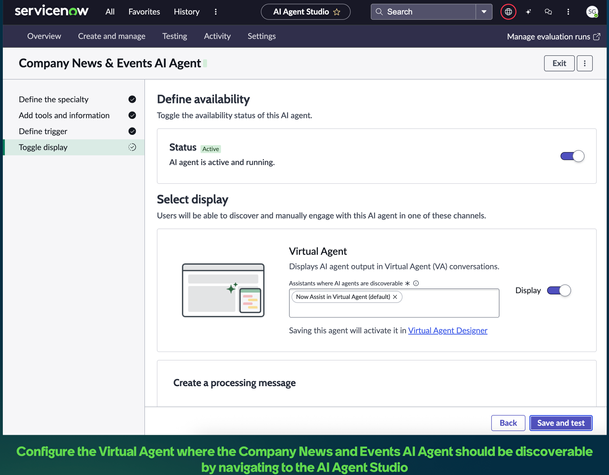
Task: Click the in-progress check icon for Toggle display
Action: (132, 147)
